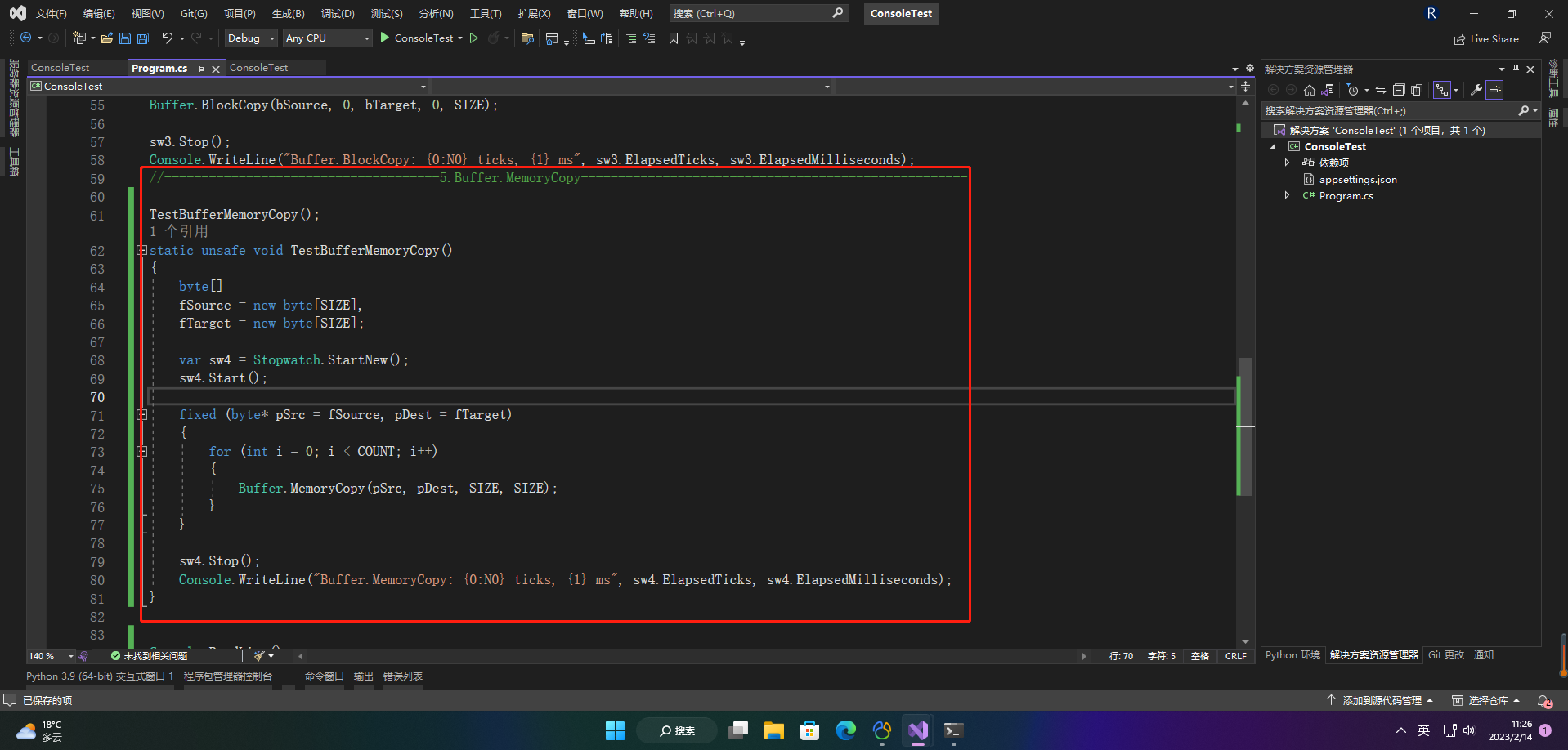Collapse the for loop outline at line 73
Viewport: 1568px width, 750px height.
point(142,451)
